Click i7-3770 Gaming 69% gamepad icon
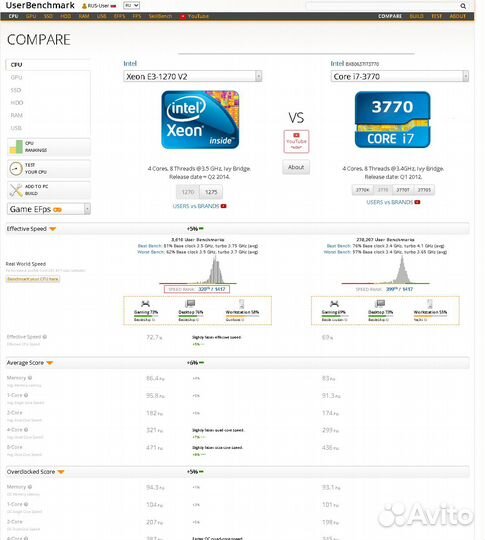 334,303
